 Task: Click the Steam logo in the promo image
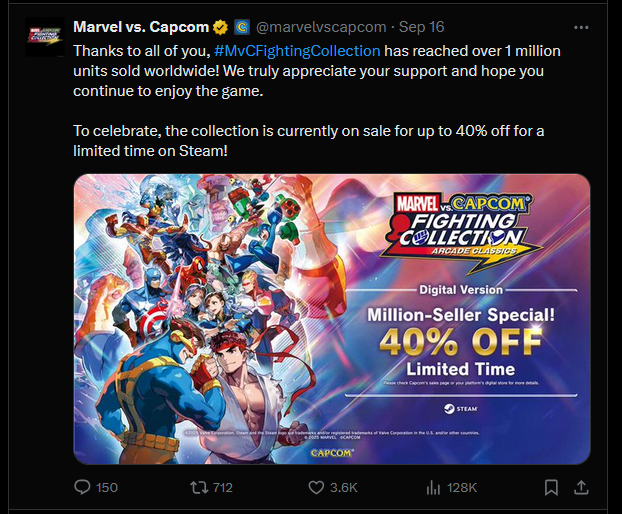461,408
